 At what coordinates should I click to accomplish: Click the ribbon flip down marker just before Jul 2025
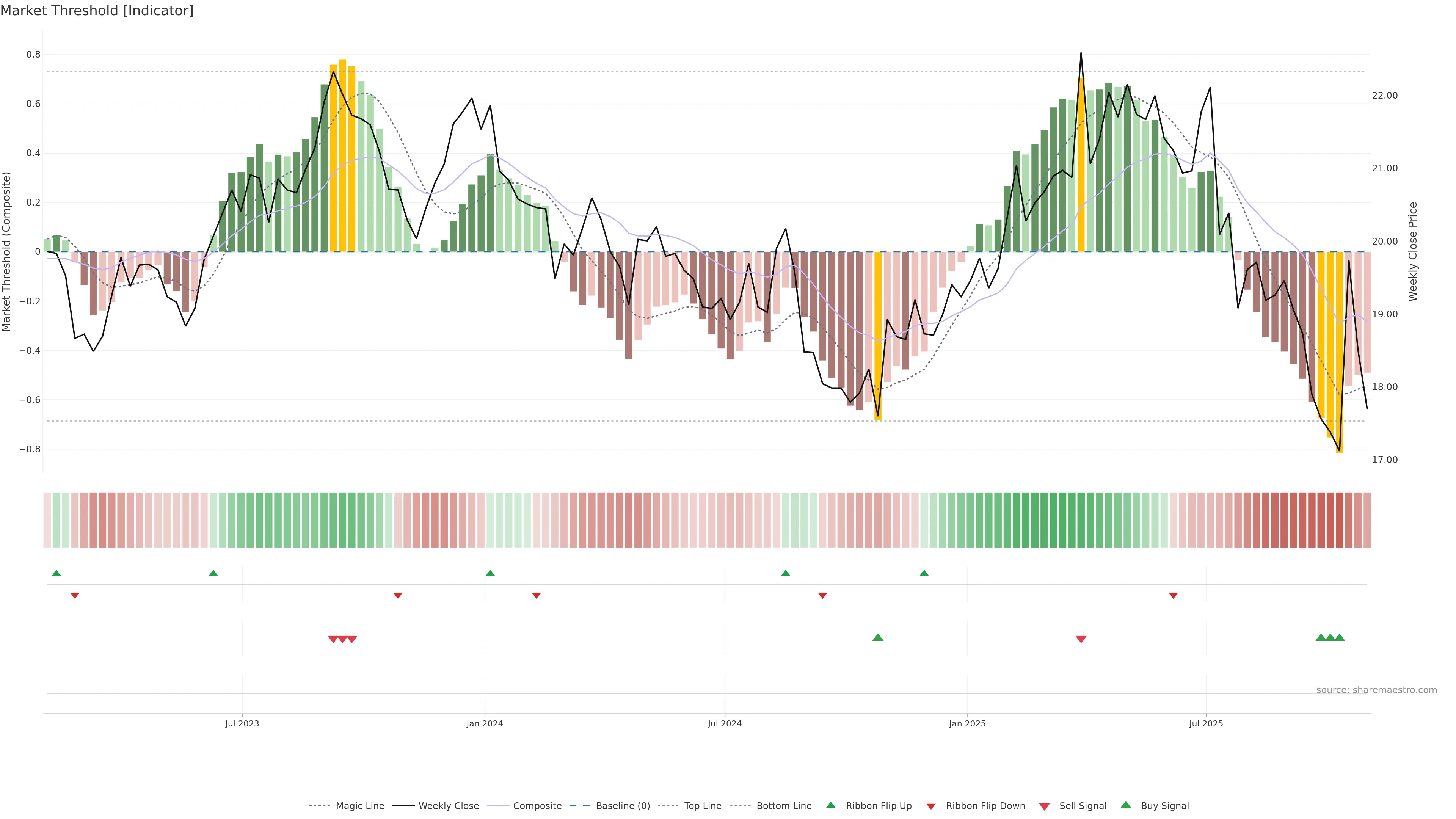[1174, 596]
